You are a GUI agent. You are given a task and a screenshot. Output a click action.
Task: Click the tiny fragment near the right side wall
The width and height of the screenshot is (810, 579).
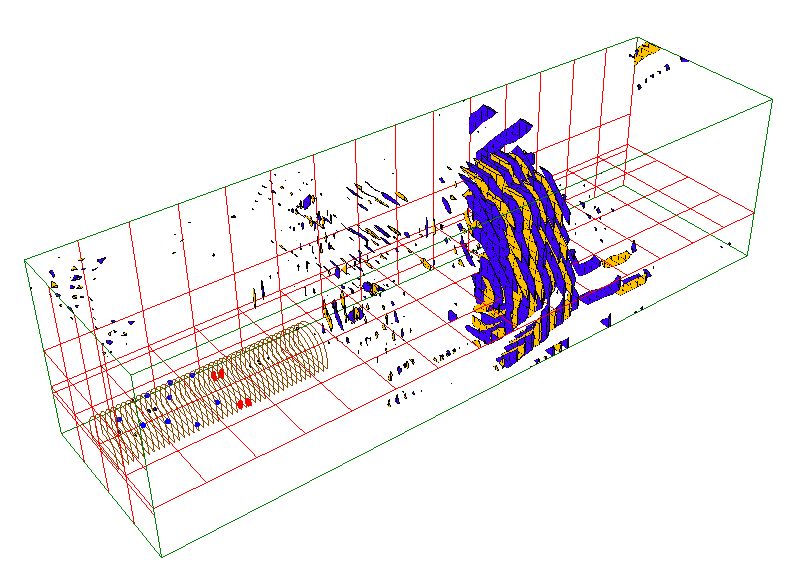point(729,243)
